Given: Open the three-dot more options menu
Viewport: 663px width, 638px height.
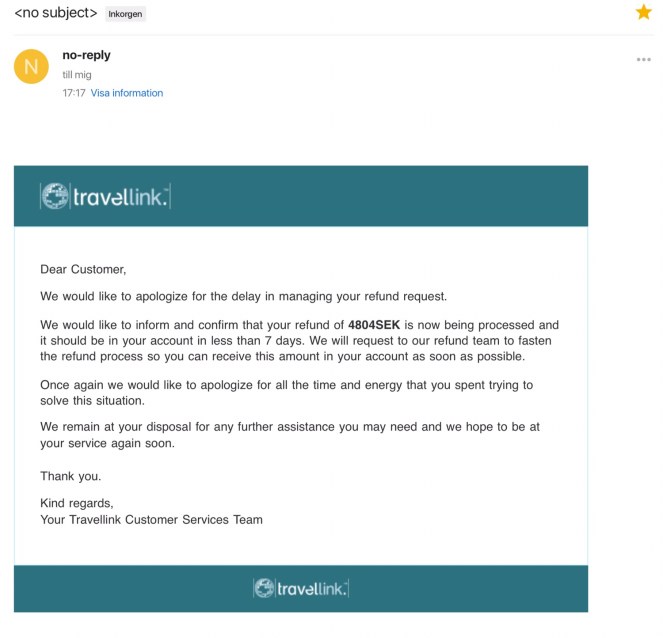Looking at the screenshot, I should tap(644, 60).
